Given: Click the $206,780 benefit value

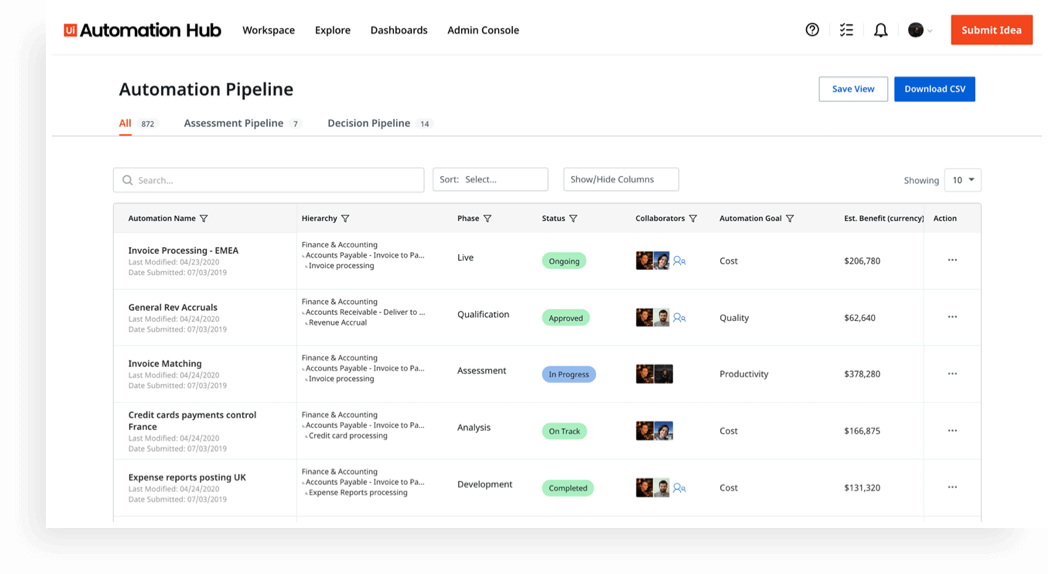Looking at the screenshot, I should pos(862,261).
